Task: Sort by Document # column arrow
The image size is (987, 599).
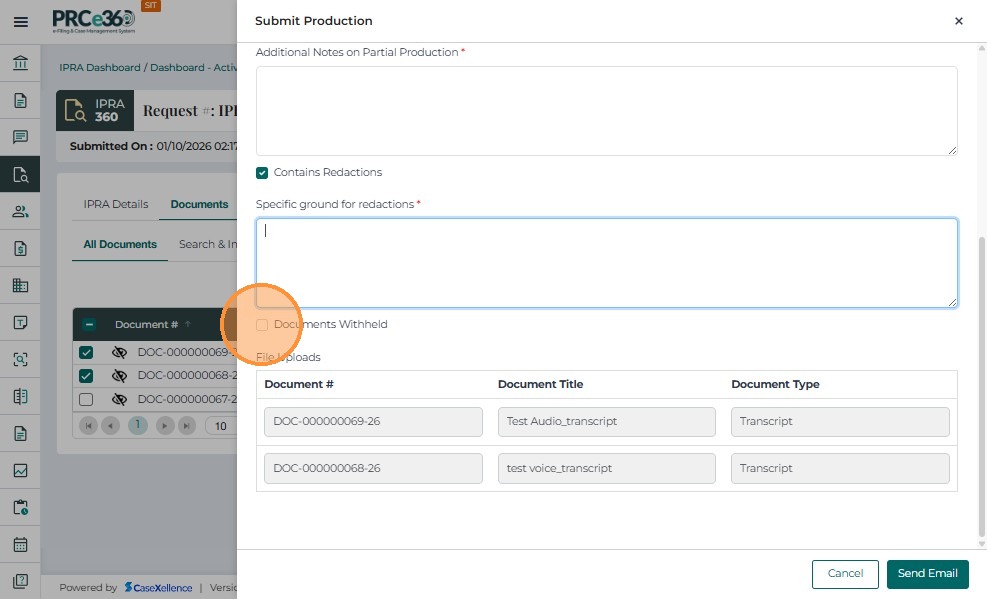Action: click(187, 324)
